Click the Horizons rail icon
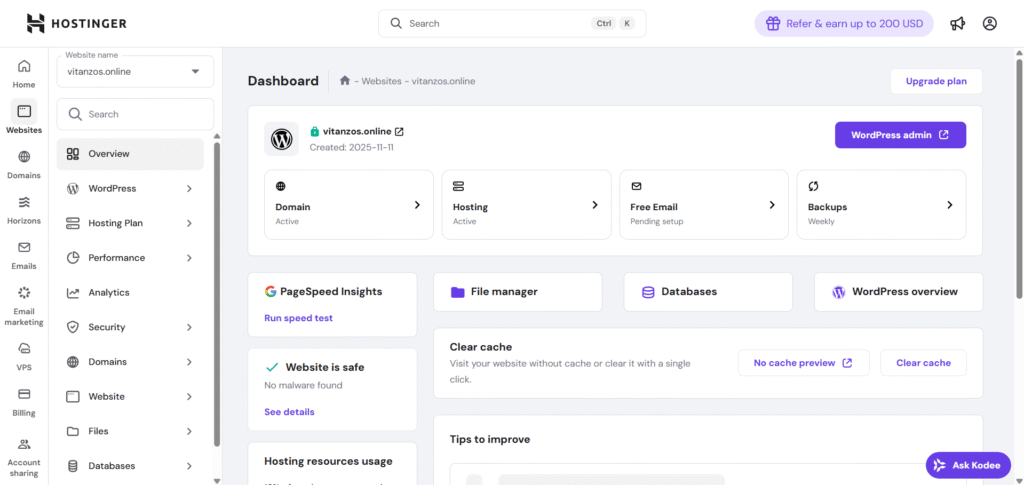 24,209
